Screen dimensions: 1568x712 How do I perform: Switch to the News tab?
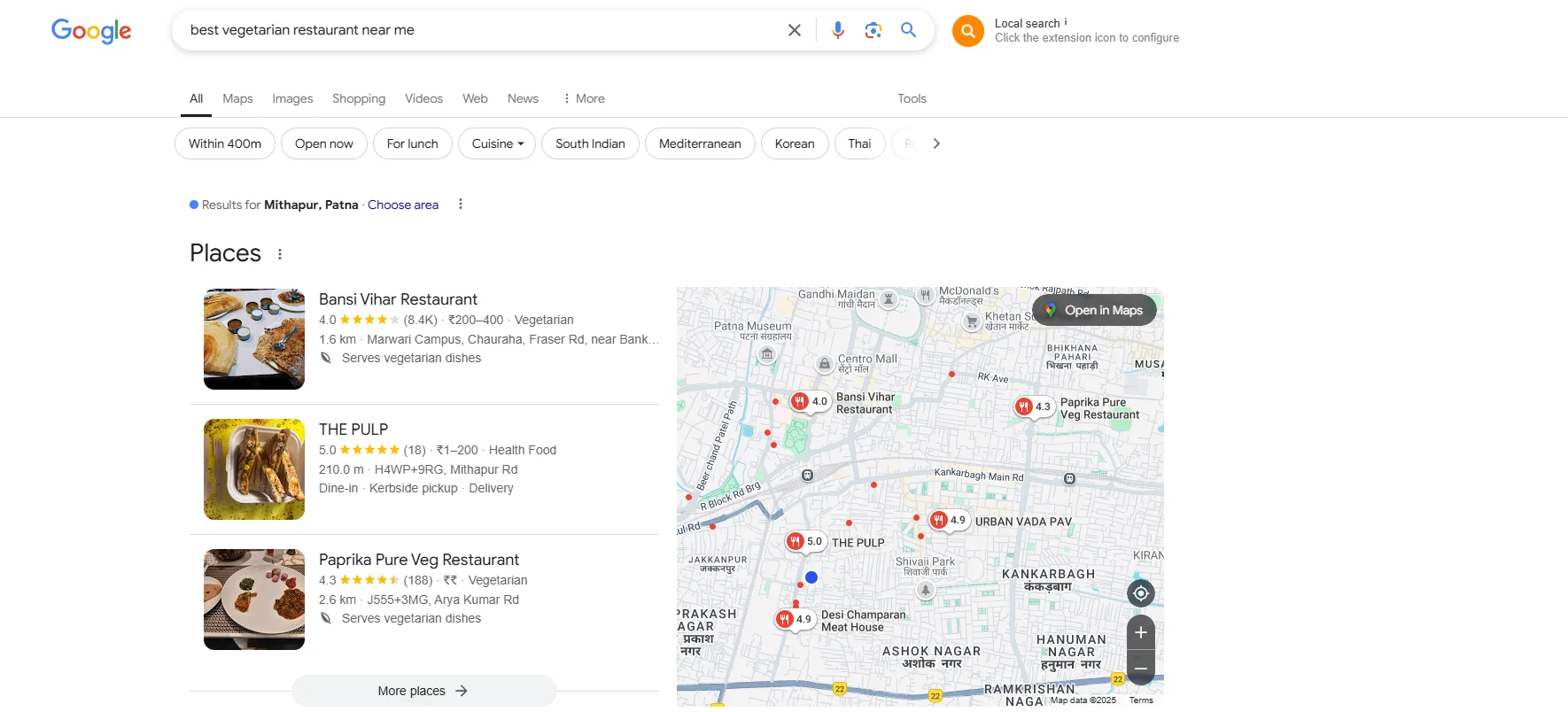[523, 98]
